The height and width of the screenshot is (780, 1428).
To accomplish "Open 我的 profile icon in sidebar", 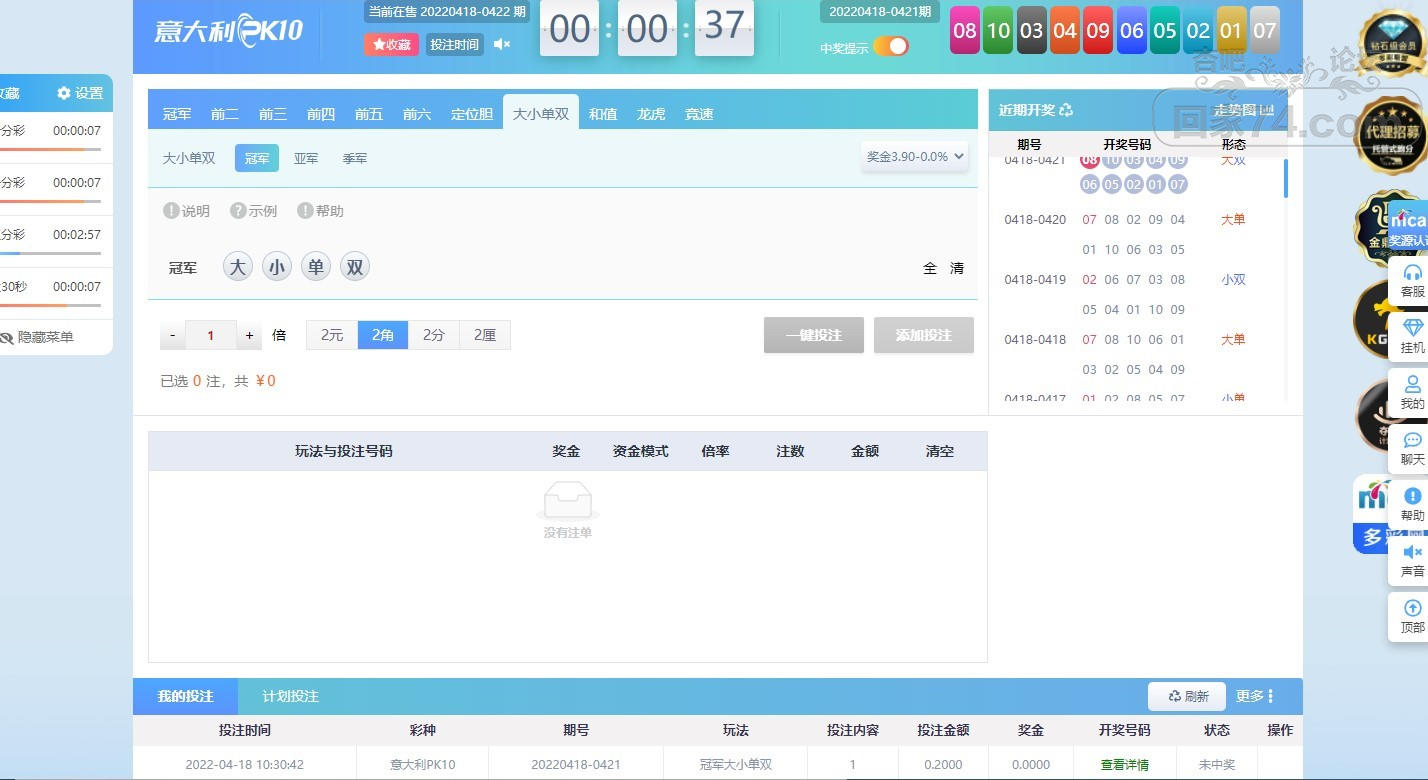I will [x=1412, y=384].
